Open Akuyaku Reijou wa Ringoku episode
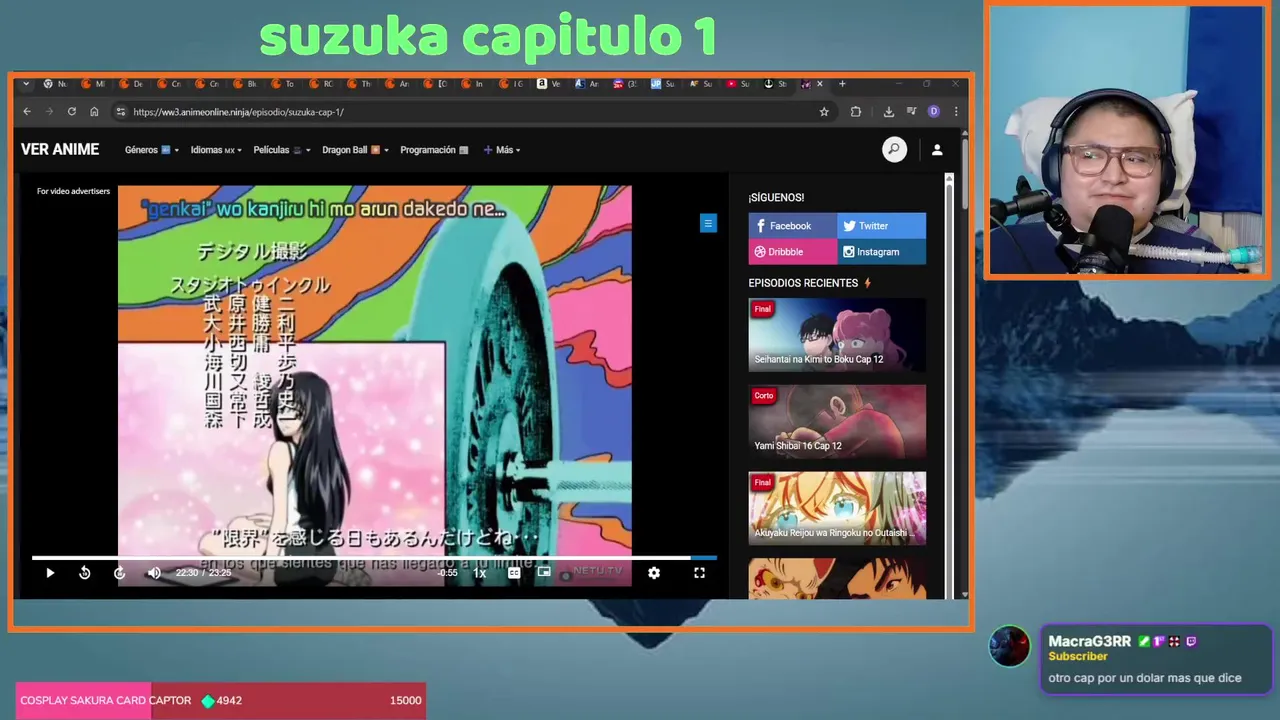 pyautogui.click(x=837, y=509)
